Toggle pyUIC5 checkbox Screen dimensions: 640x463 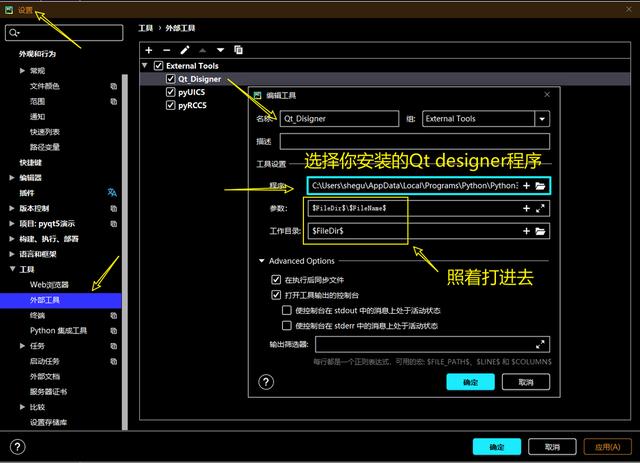pos(171,92)
